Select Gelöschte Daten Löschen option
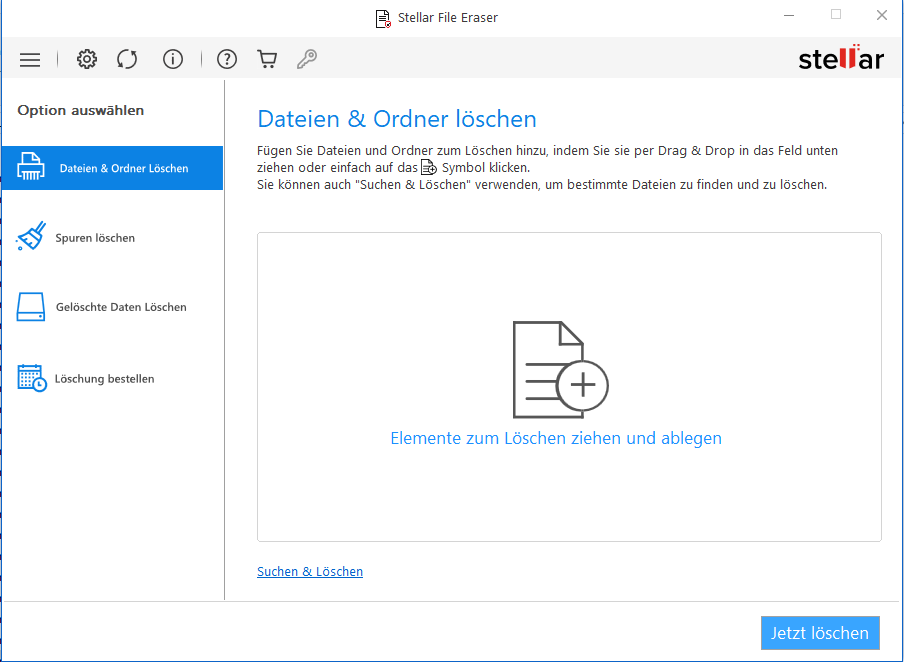Screen dimensions: 904x662 pyautogui.click(x=122, y=307)
